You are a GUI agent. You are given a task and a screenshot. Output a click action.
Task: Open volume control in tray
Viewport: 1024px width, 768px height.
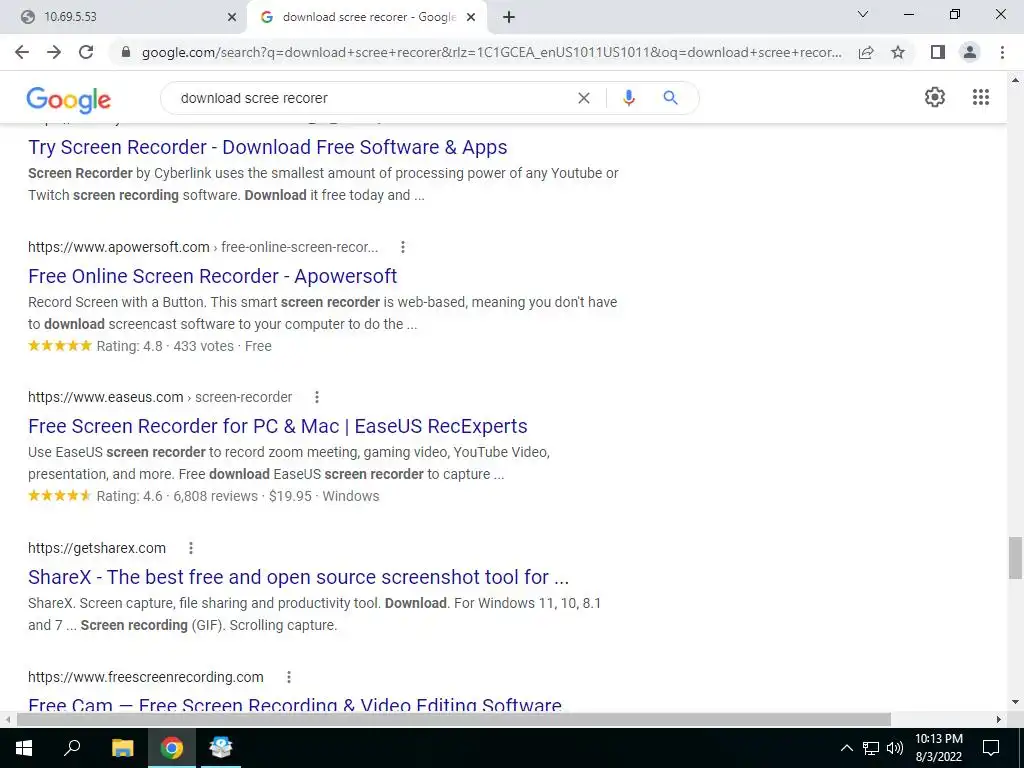click(x=895, y=748)
